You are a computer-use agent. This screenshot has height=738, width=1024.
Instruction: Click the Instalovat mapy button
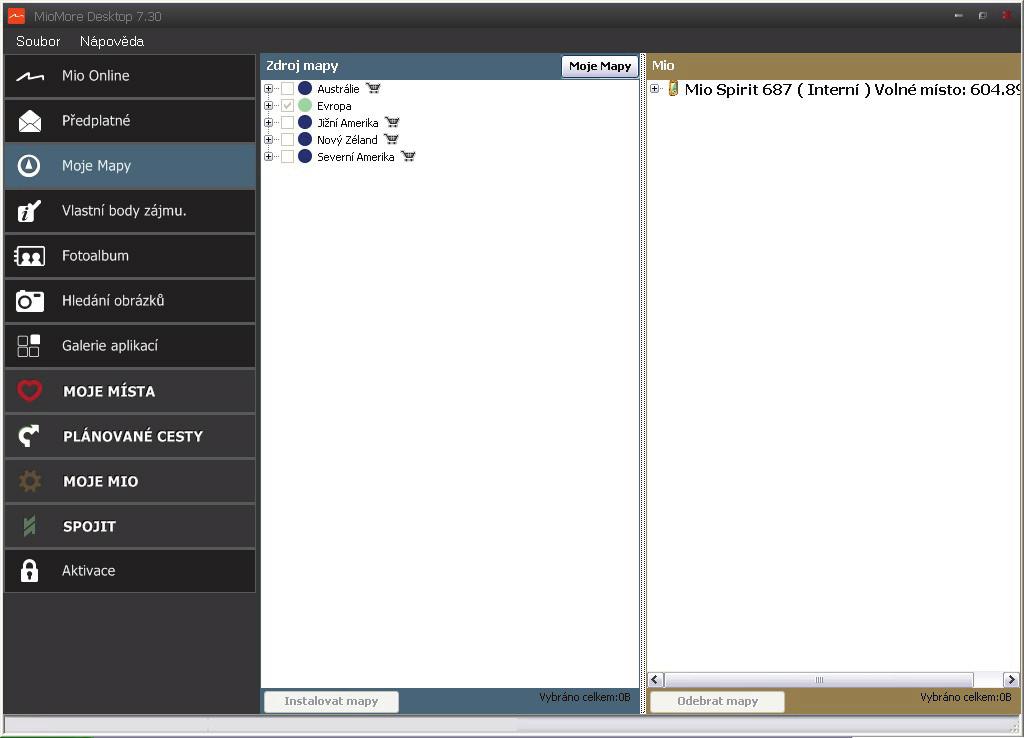[331, 701]
